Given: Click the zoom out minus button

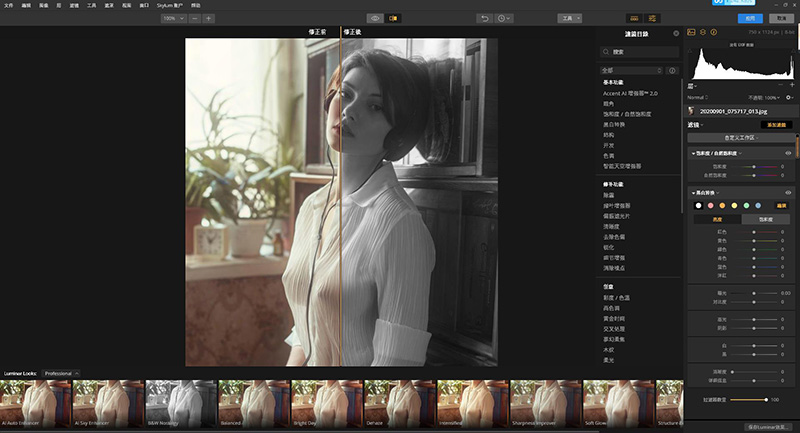Looking at the screenshot, I should coord(195,18).
